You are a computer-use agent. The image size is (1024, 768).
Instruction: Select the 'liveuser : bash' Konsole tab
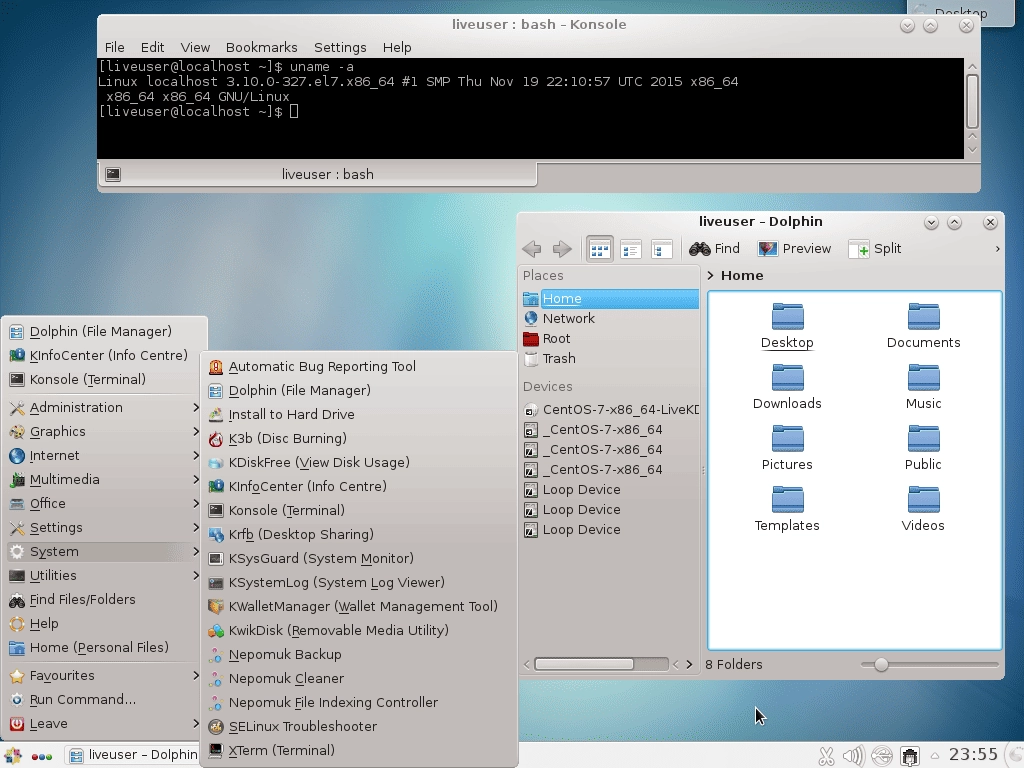tap(317, 174)
